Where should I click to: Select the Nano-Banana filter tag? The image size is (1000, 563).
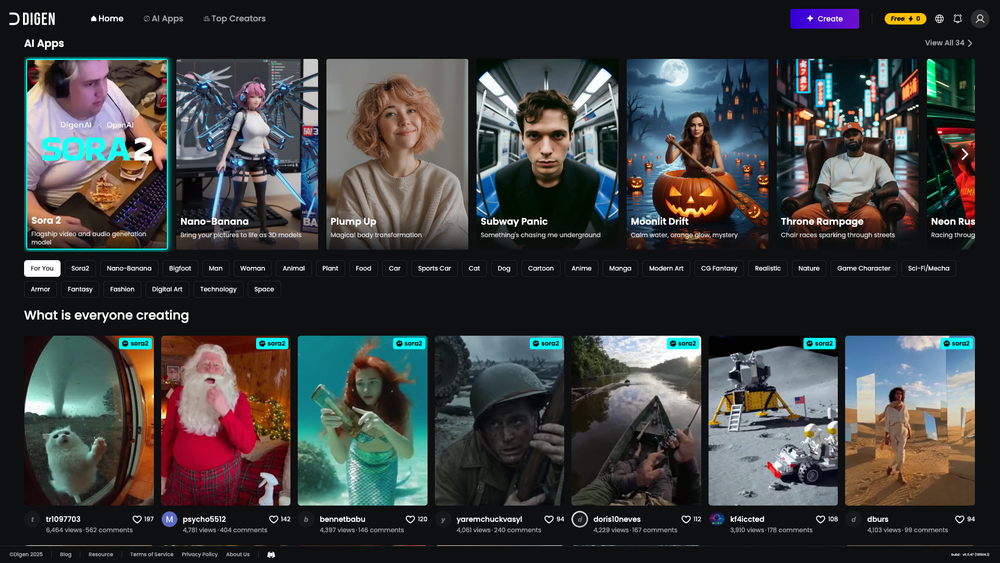coord(129,268)
